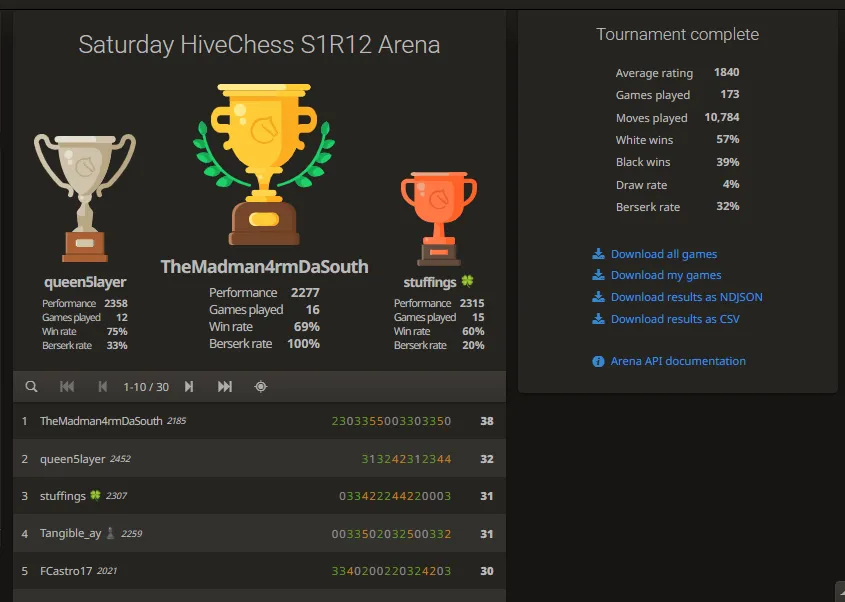Click score 30 of FCastro17
Viewport: 845px width, 602px height.
[487, 571]
